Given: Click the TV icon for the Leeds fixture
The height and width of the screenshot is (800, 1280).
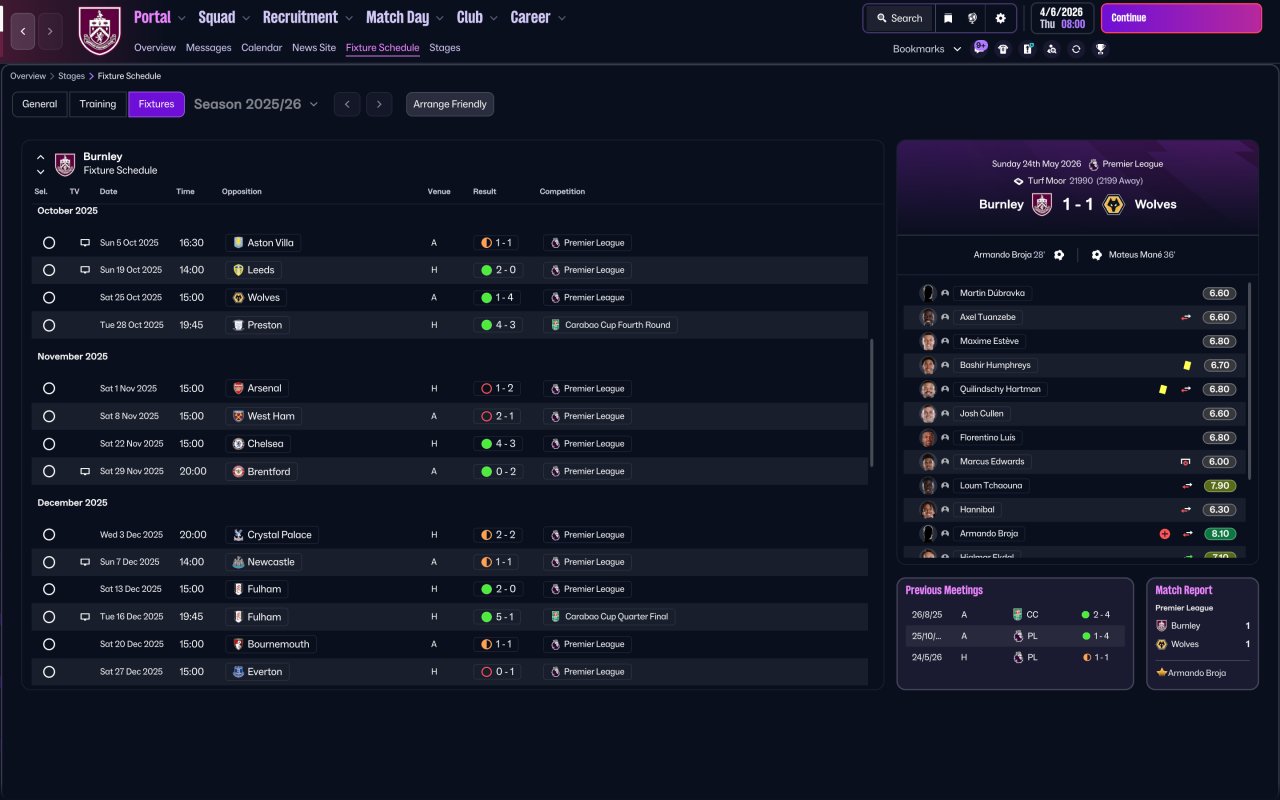Looking at the screenshot, I should (x=85, y=270).
